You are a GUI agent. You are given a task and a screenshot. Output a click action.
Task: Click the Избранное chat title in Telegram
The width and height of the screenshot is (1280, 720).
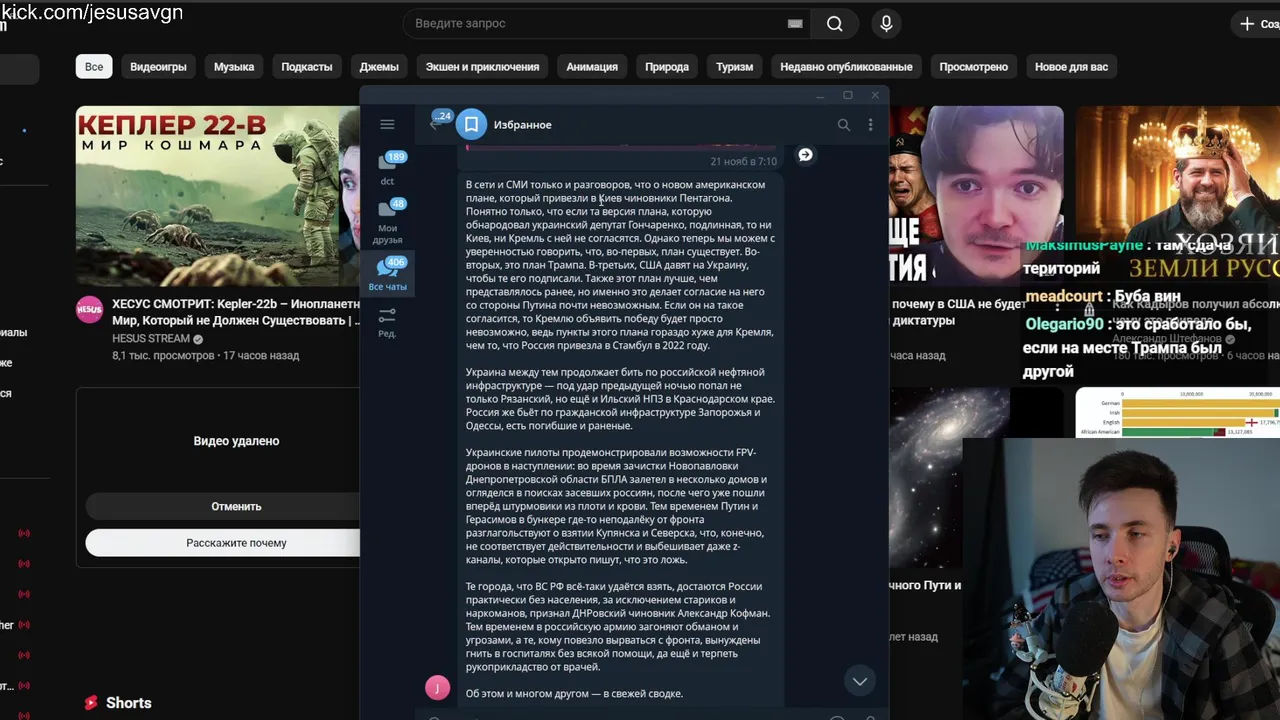(522, 125)
